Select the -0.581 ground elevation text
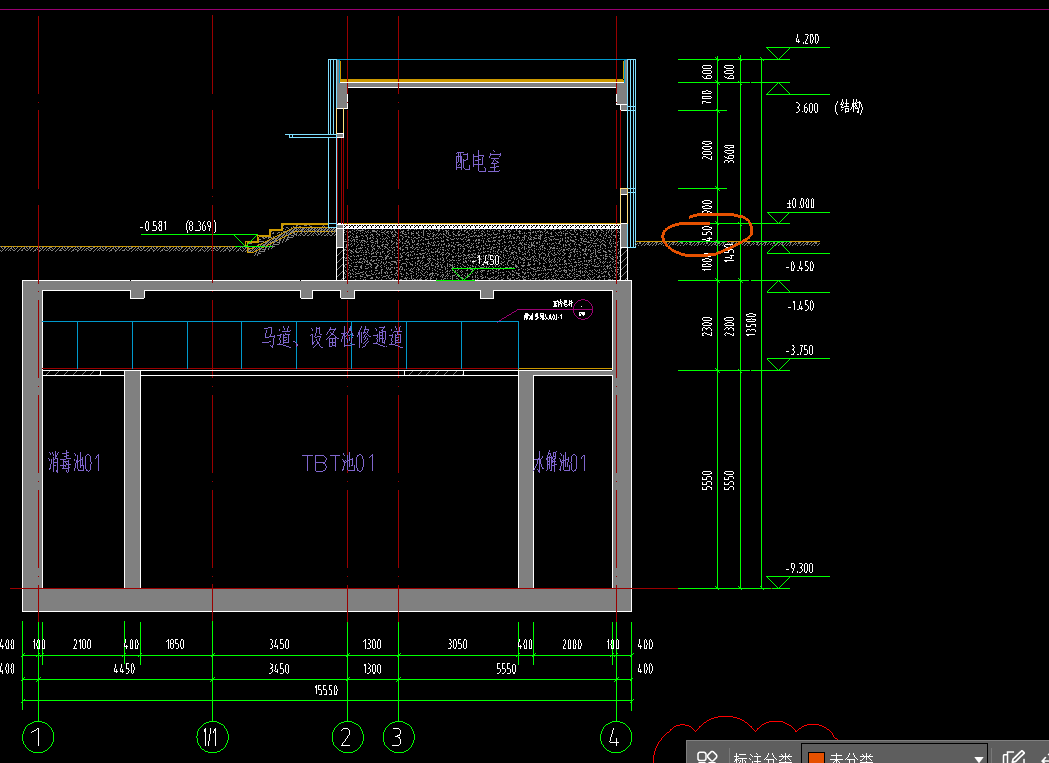Viewport: 1049px width, 763px height. 154,226
